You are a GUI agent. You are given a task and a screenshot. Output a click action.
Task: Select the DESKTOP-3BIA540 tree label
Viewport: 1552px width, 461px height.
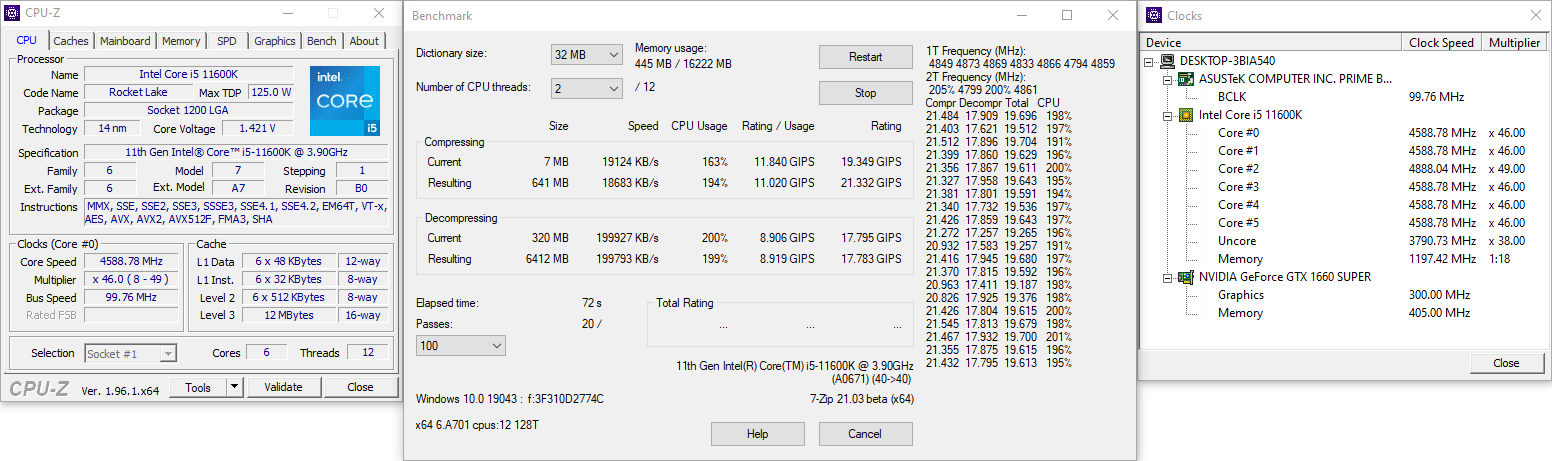point(1227,61)
